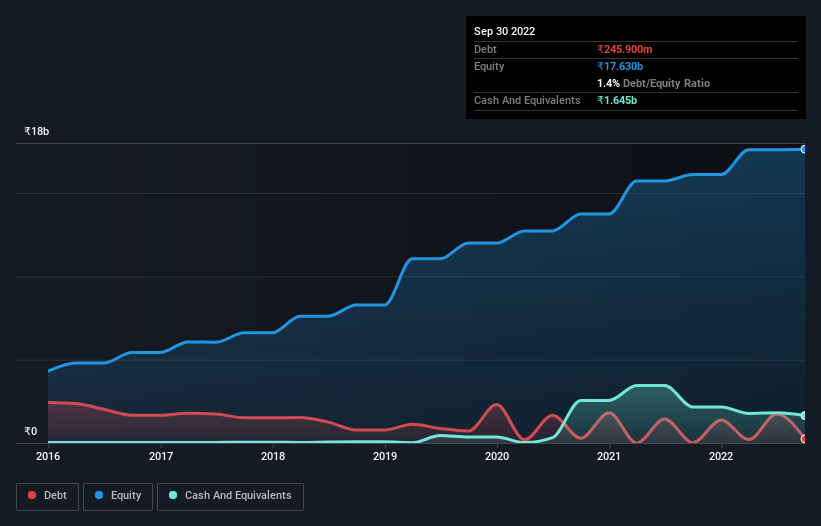
Task: Click the 2016 x-axis label
Action: tap(48, 456)
